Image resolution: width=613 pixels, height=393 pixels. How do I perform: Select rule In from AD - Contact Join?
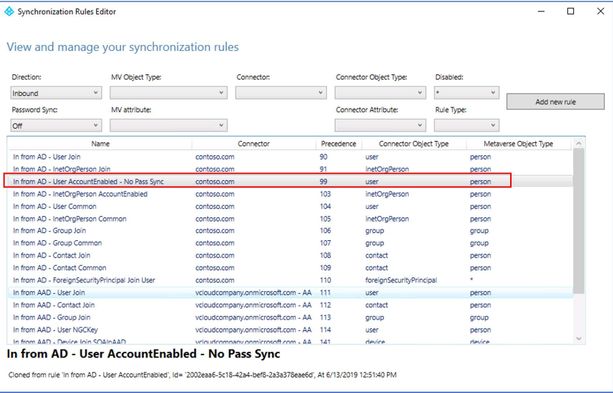(290, 255)
